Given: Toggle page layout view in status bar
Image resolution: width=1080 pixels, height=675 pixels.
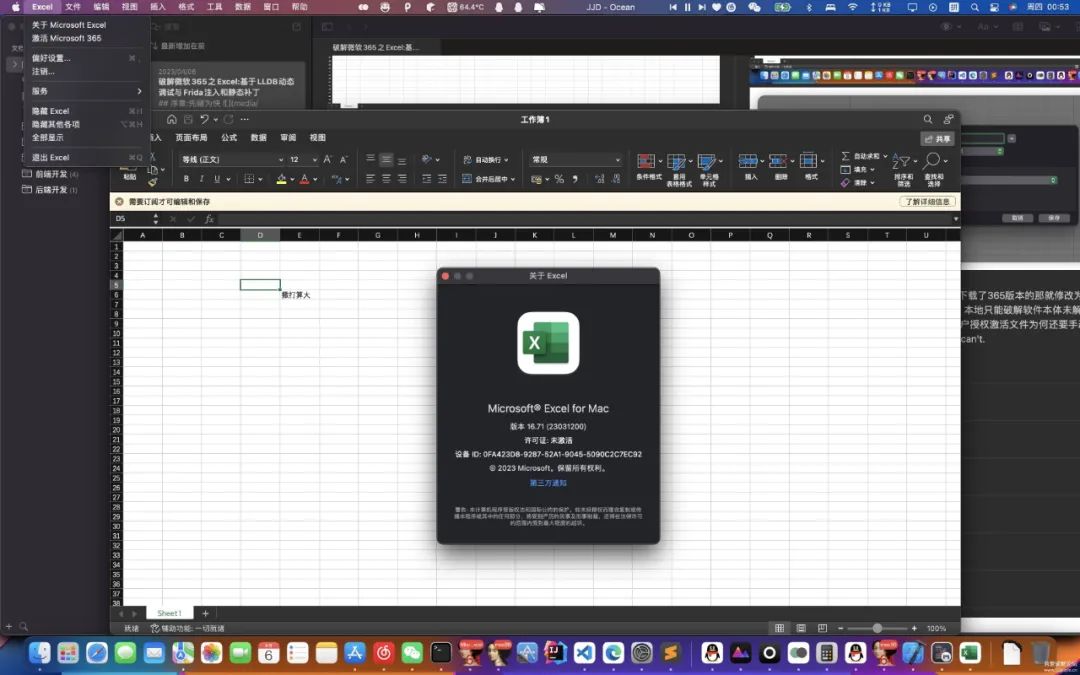Looking at the screenshot, I should tap(801, 628).
